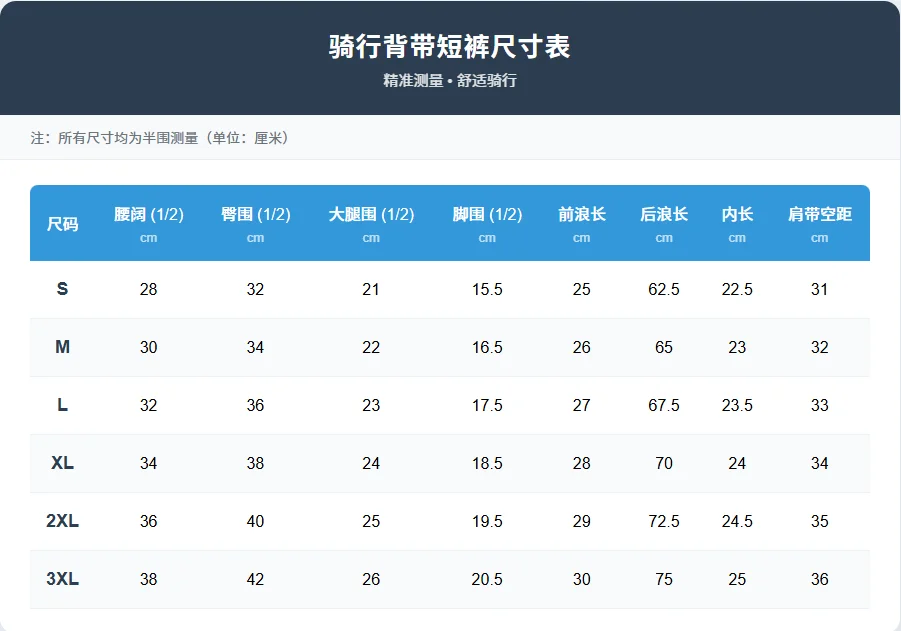
Task: Click 后浪长 value 65 in M row
Action: tap(664, 347)
